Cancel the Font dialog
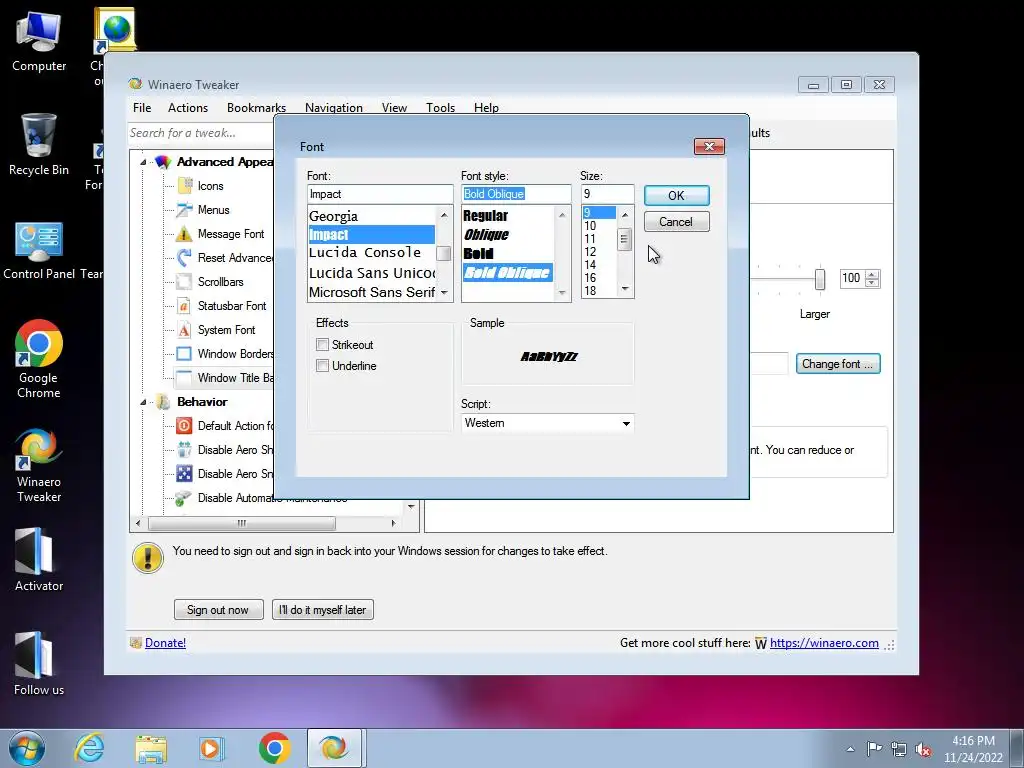The image size is (1024, 768). [x=677, y=222]
